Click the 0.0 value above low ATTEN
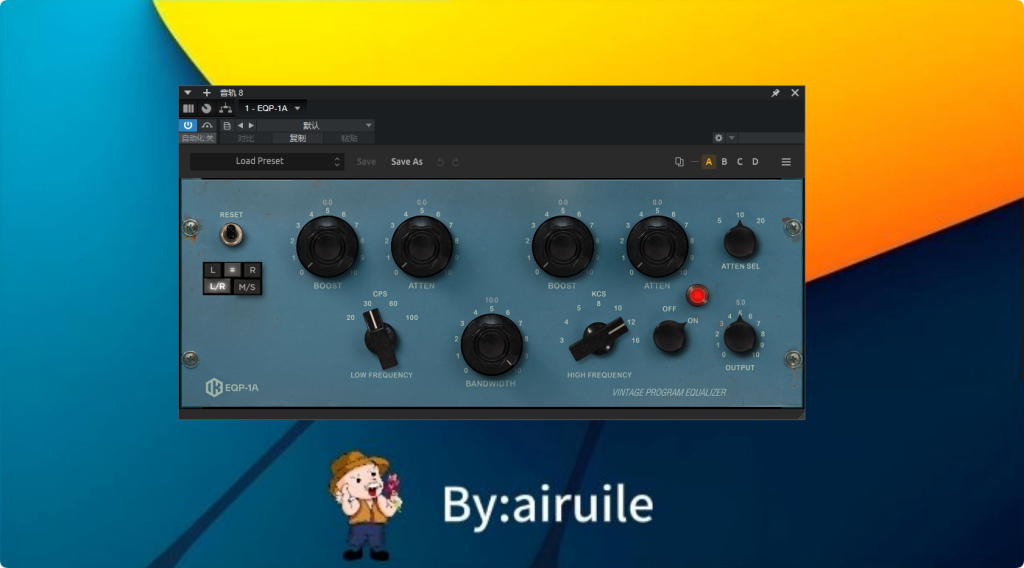Image resolution: width=1024 pixels, height=568 pixels. [x=421, y=202]
